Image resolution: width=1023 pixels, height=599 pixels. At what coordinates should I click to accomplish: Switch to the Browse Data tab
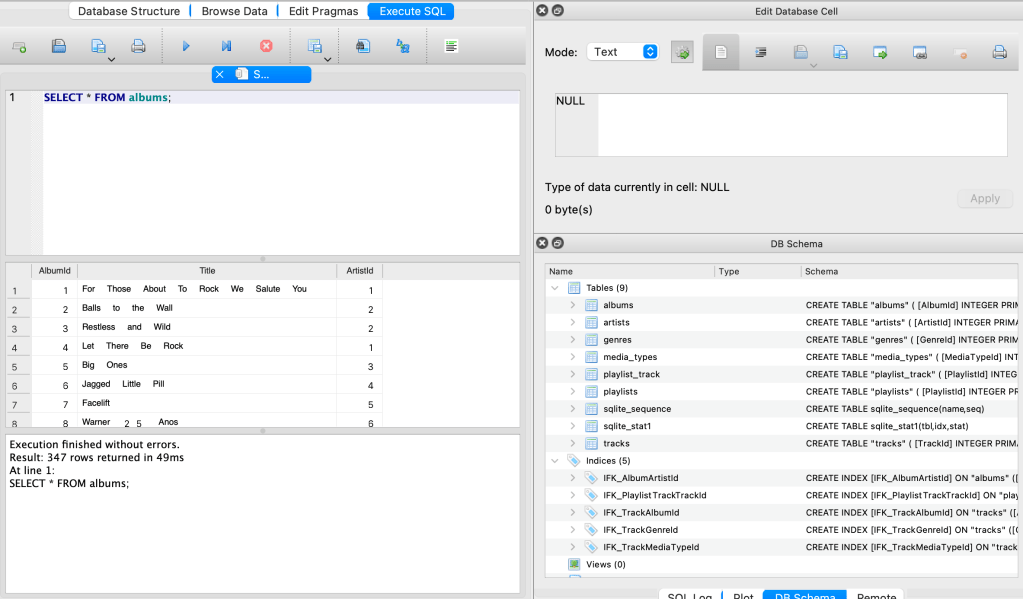tap(234, 11)
